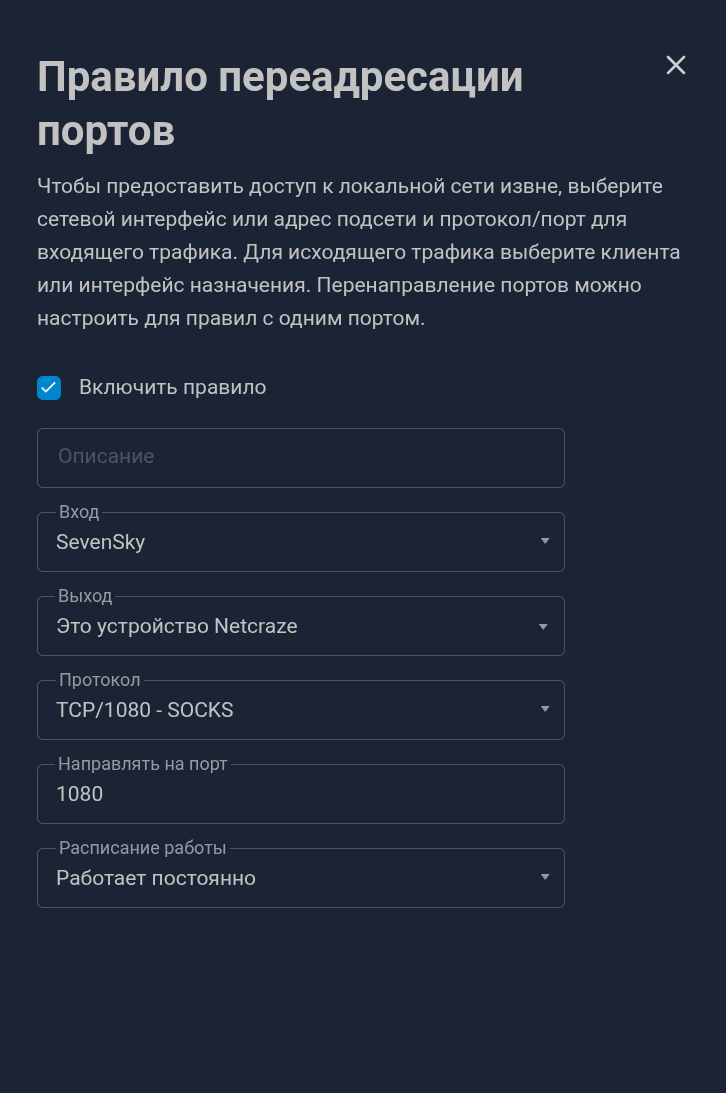The width and height of the screenshot is (726, 1093).
Task: Click the small 'Выход' field label
Action: click(85, 596)
